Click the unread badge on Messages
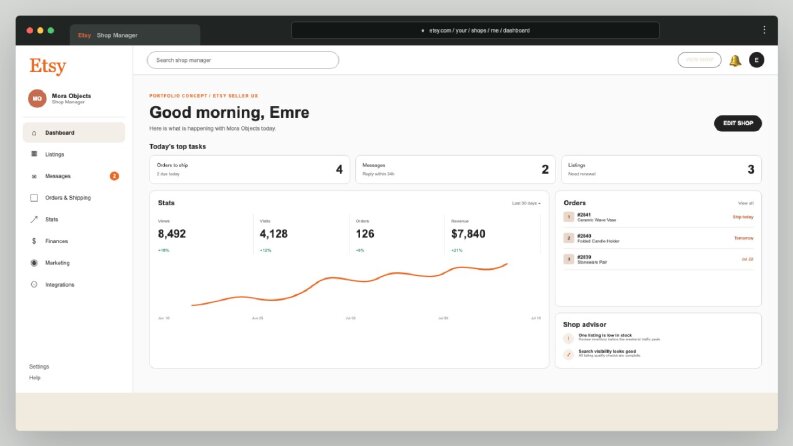Viewport: 793px width, 446px height. pyautogui.click(x=114, y=176)
